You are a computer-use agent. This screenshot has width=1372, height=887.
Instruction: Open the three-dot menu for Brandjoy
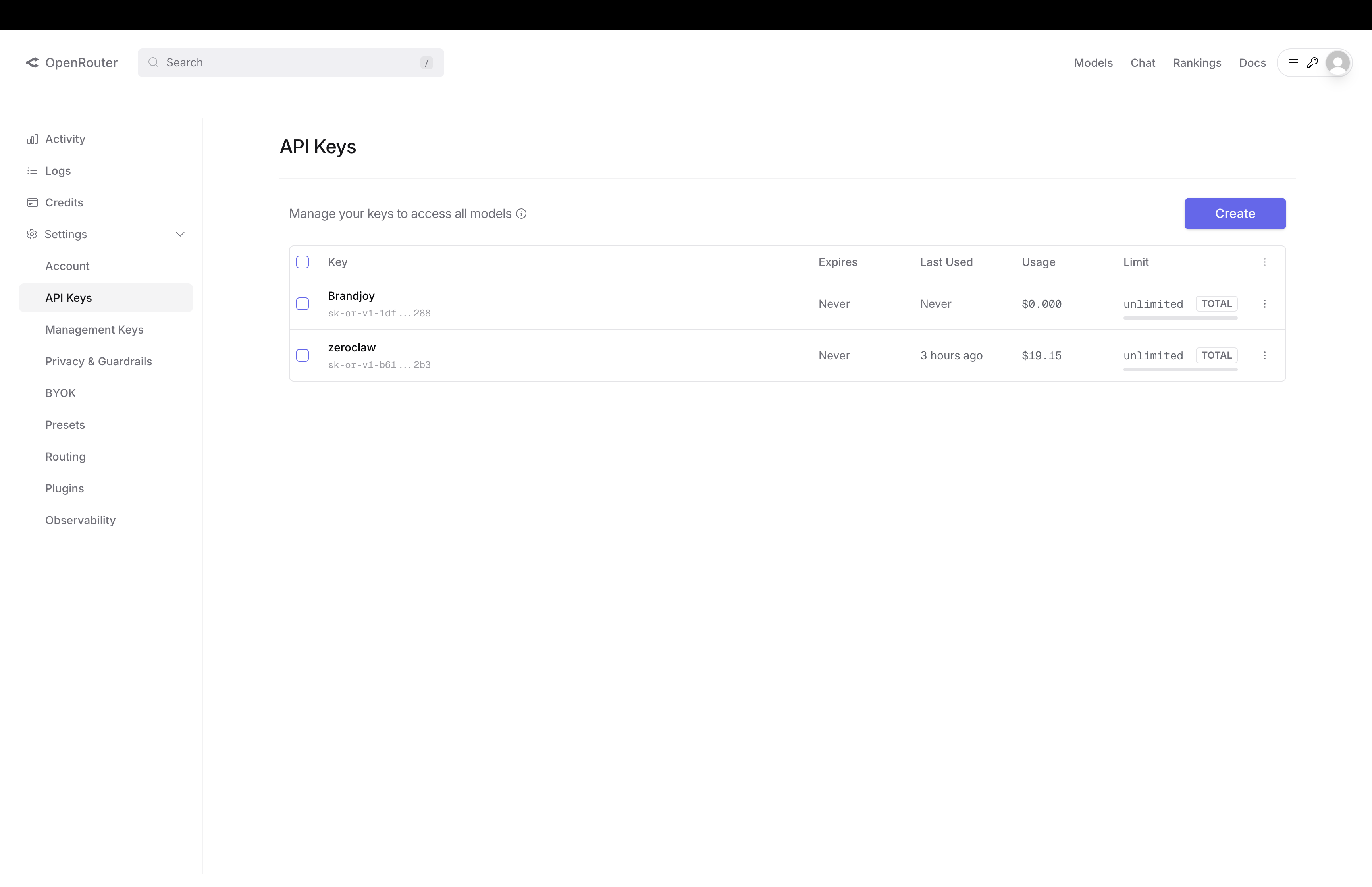coord(1264,303)
